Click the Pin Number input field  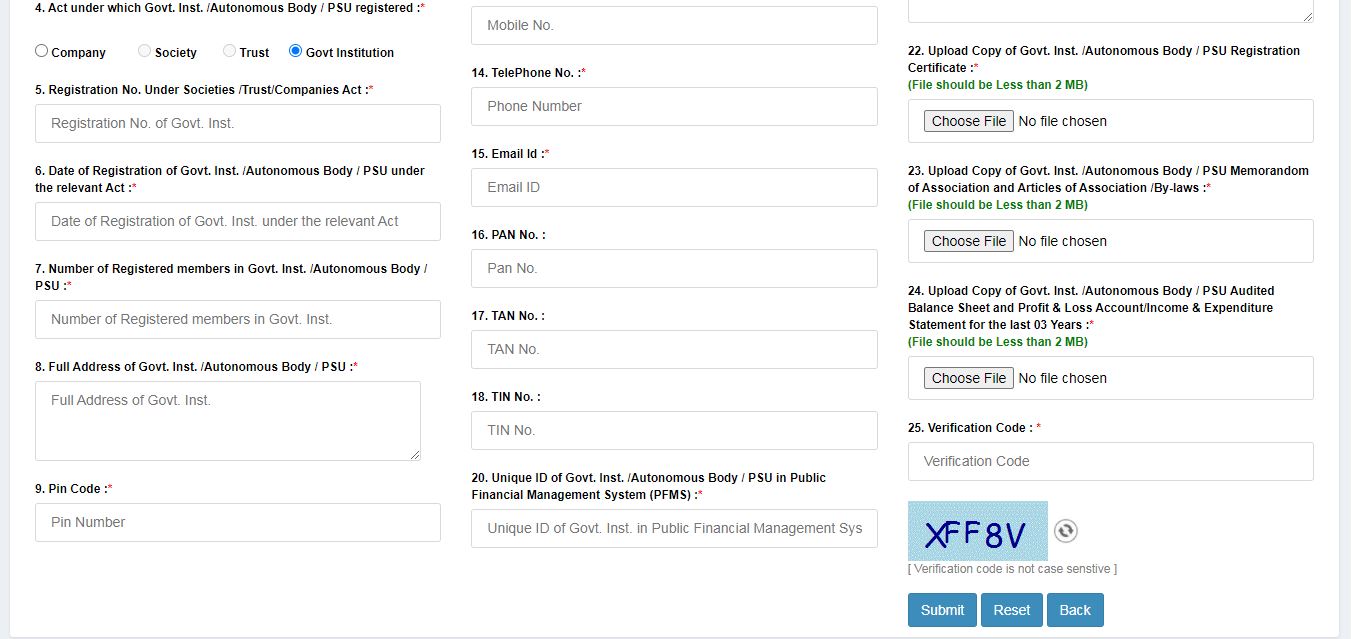(x=237, y=522)
